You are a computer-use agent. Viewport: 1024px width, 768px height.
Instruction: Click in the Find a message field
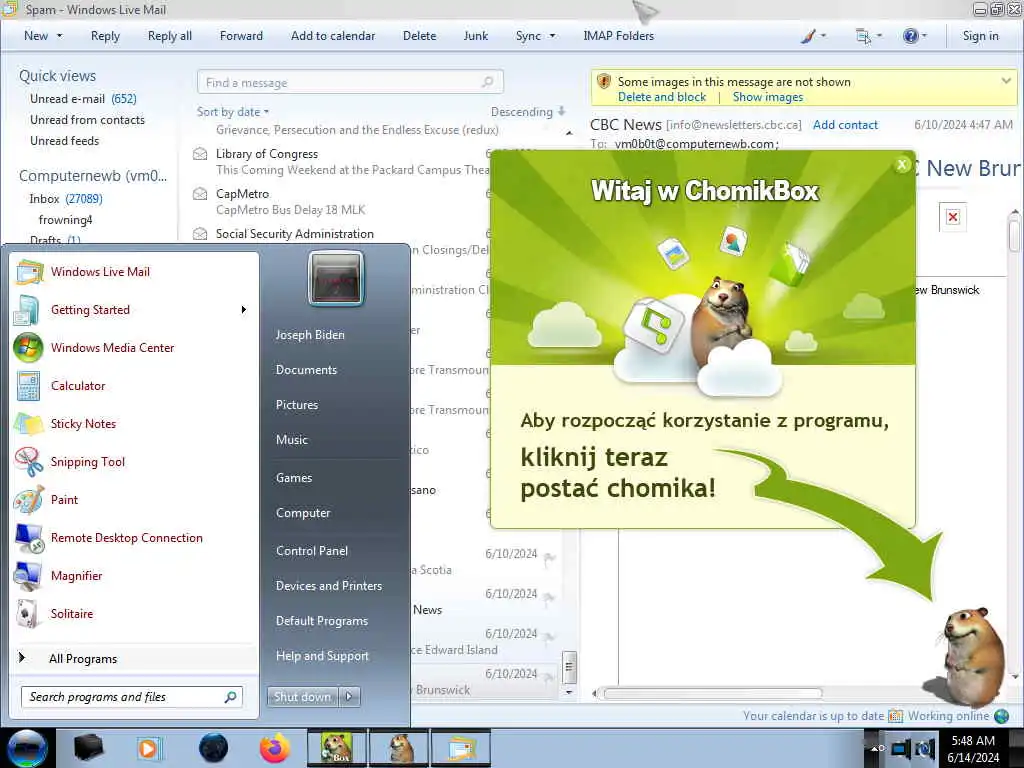tap(350, 82)
